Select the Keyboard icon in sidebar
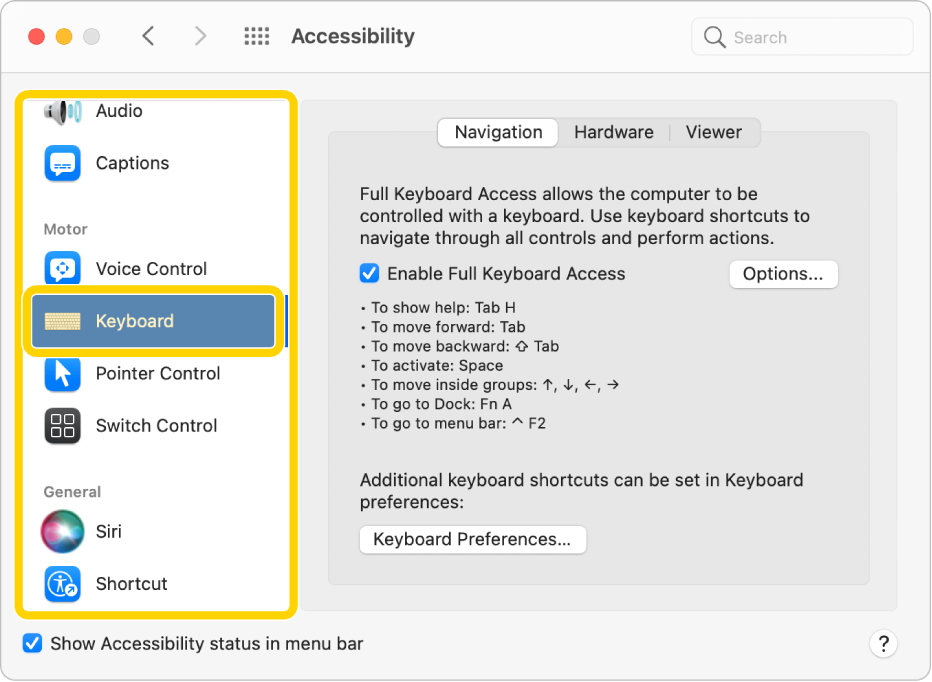 click(62, 321)
